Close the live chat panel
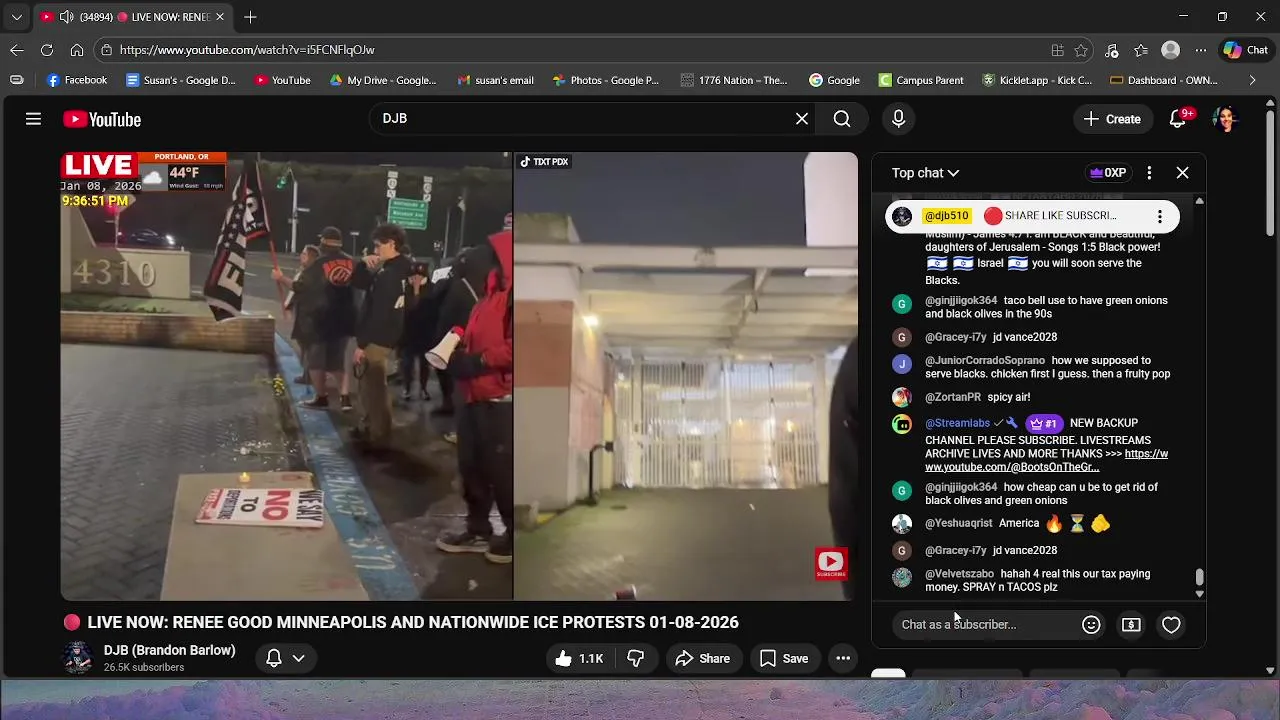This screenshot has width=1280, height=720. pos(1182,173)
